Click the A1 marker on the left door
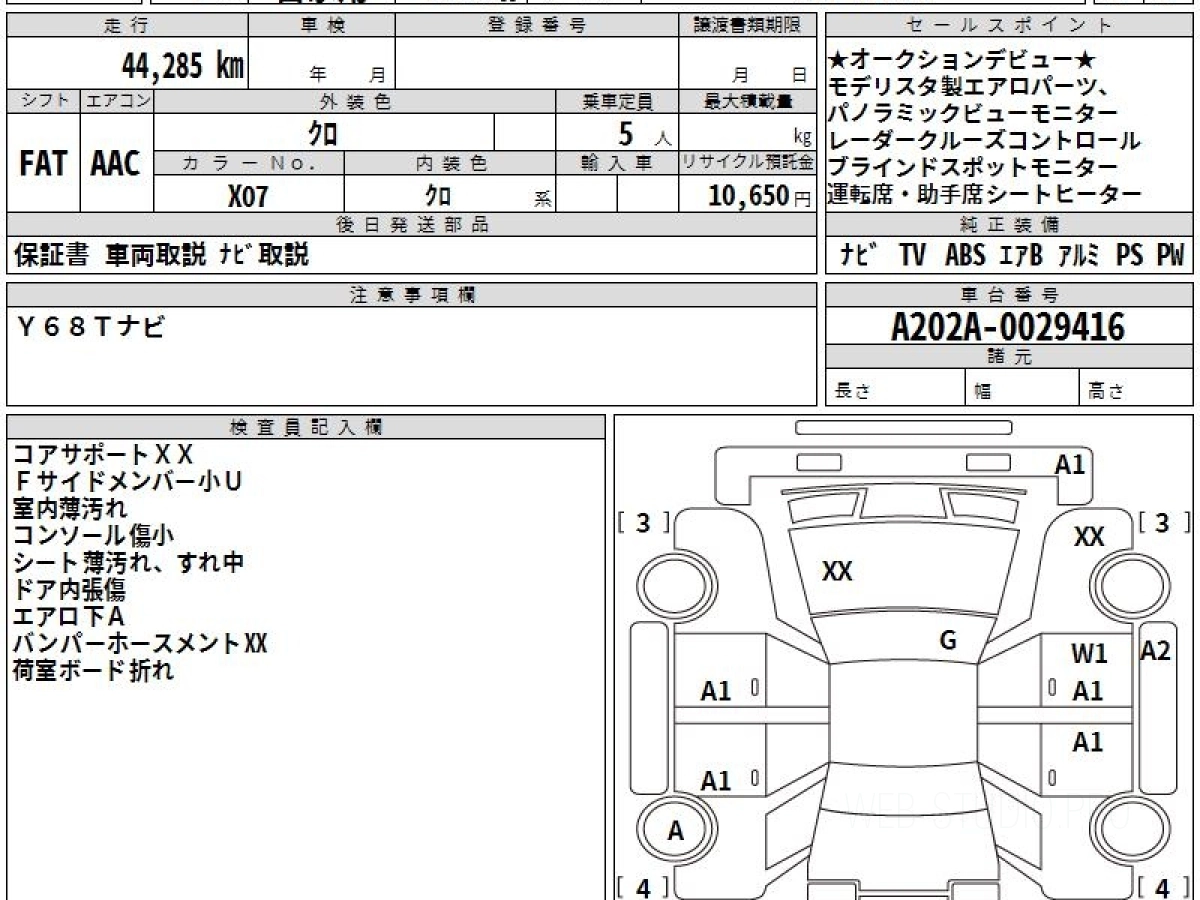1200x900 pixels. click(718, 692)
